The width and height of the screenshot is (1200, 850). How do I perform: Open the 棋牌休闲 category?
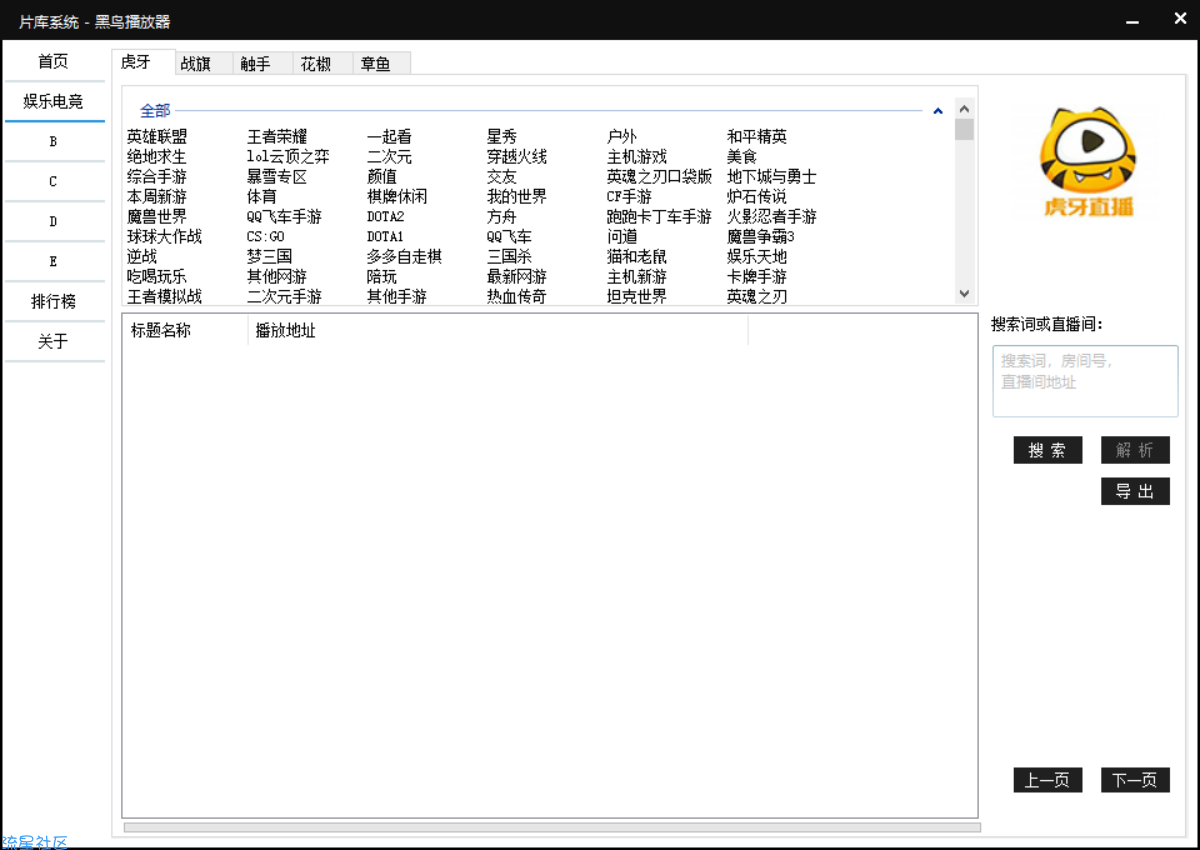click(397, 197)
